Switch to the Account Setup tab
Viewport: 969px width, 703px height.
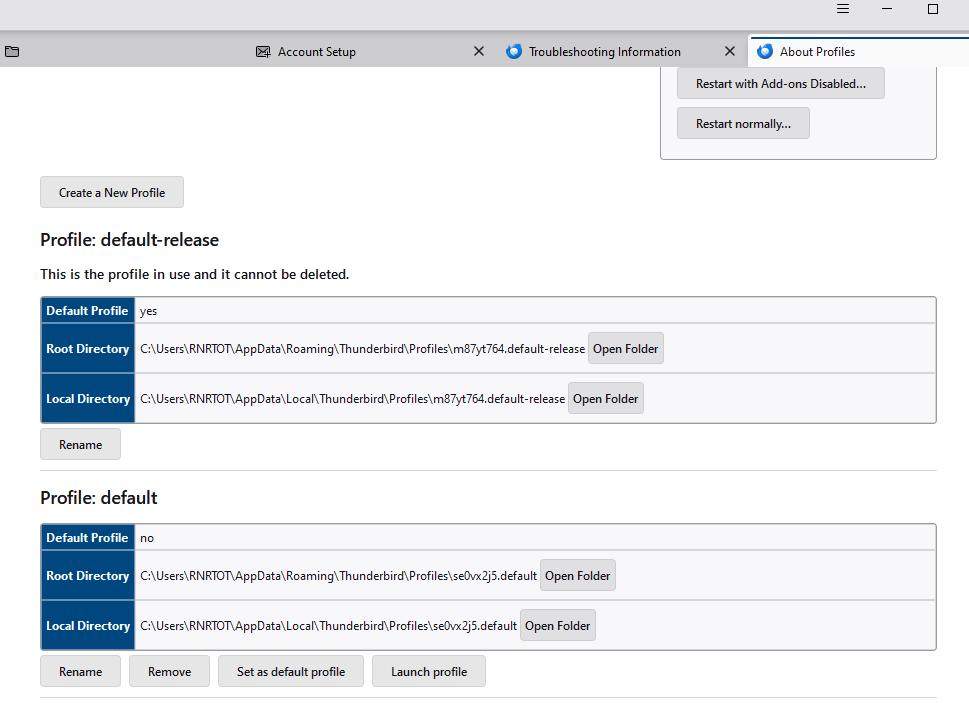tap(371, 52)
